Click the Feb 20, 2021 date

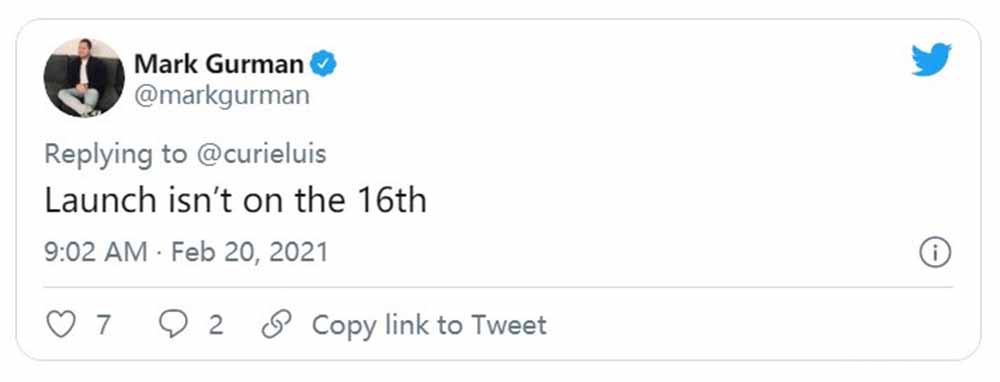(x=249, y=253)
